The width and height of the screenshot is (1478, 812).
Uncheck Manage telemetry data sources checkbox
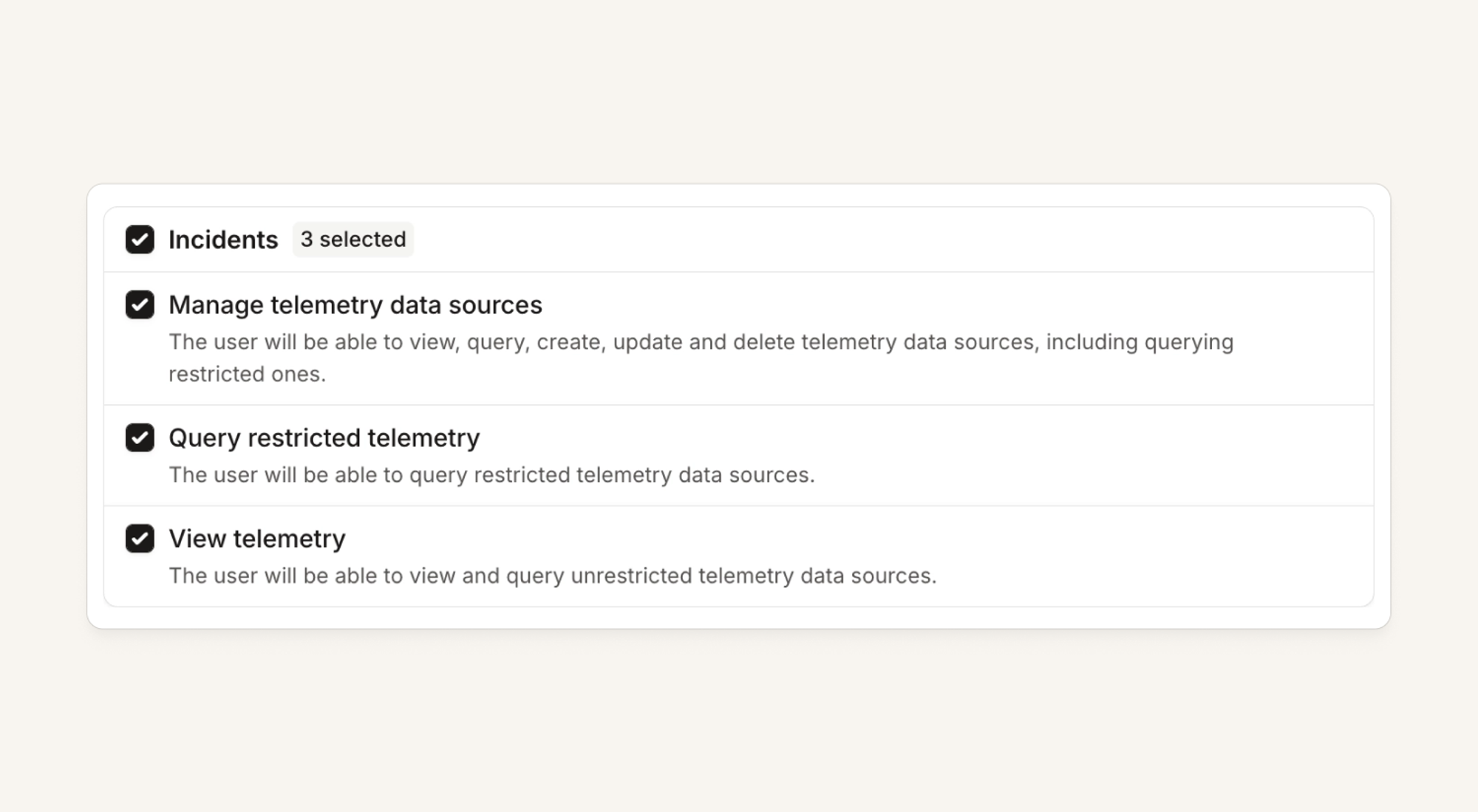click(x=140, y=304)
